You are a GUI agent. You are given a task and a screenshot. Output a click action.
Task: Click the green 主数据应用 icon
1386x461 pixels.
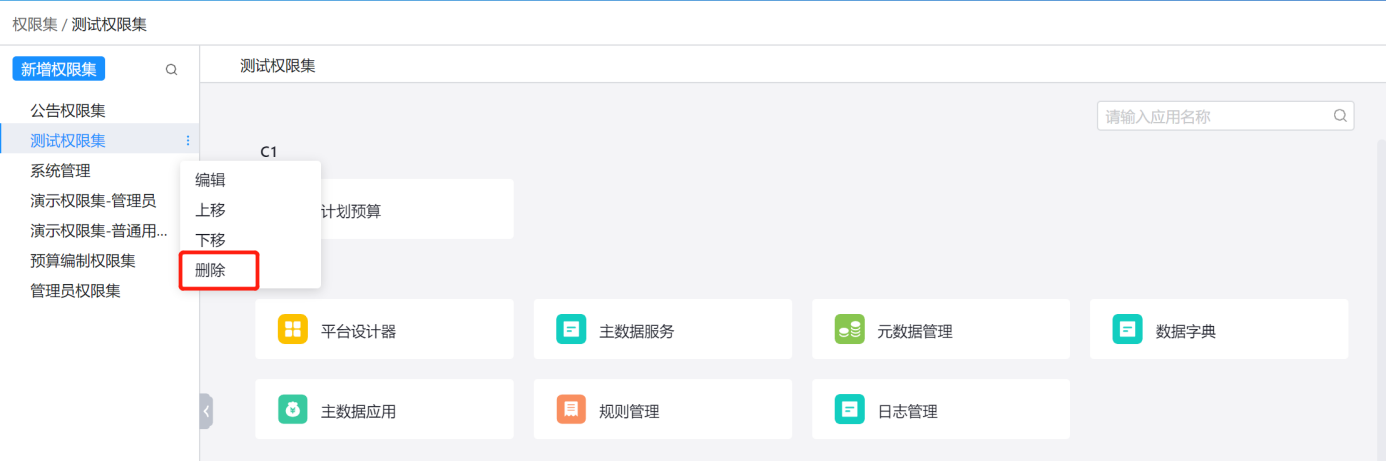pos(293,410)
